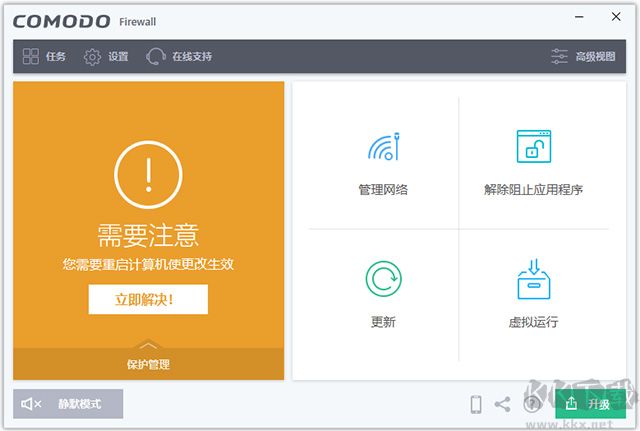Screen dimensions: 640x431
Task: Click the share icon in bottom bar
Action: (502, 404)
